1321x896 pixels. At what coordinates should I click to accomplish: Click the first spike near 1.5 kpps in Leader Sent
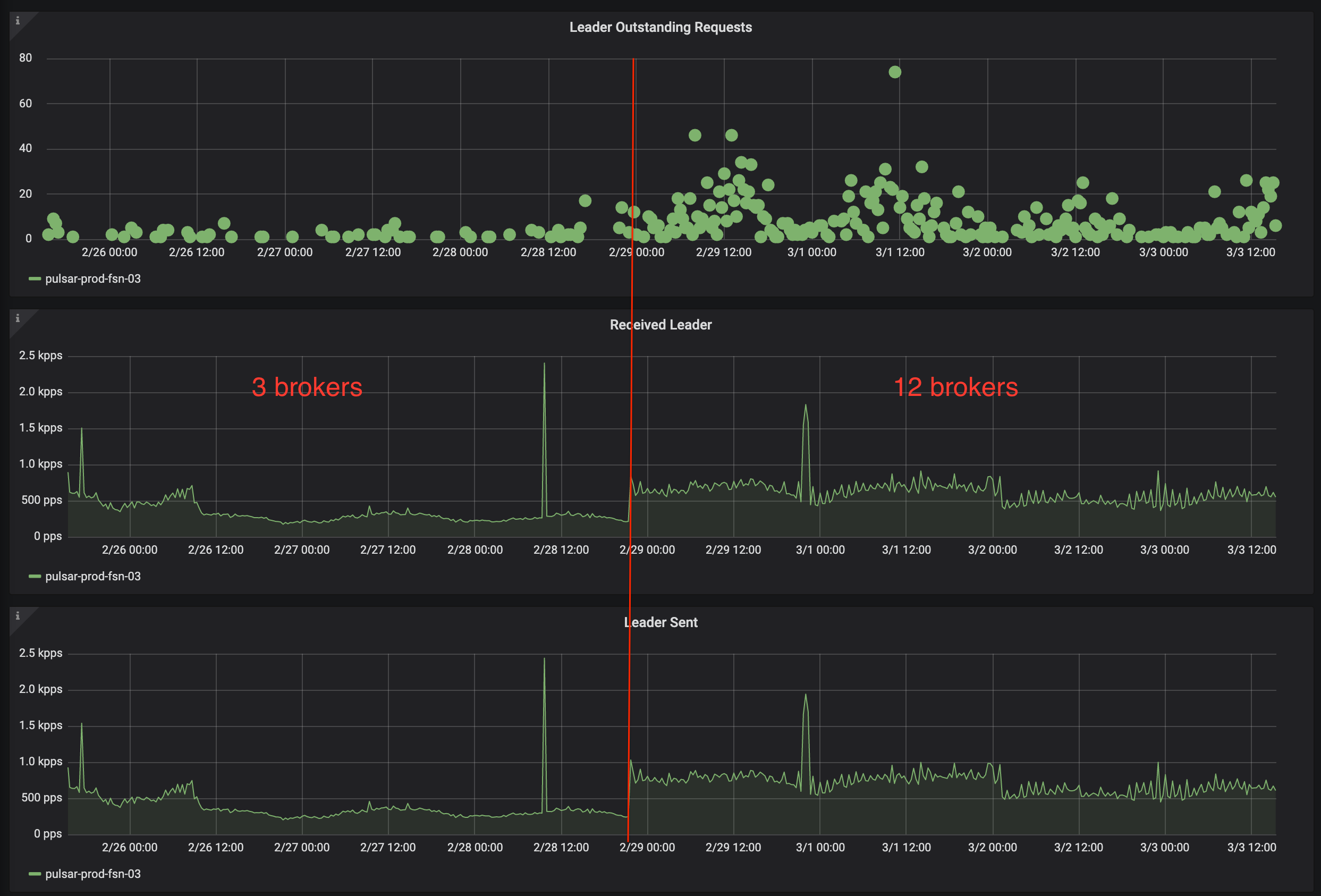point(81,725)
